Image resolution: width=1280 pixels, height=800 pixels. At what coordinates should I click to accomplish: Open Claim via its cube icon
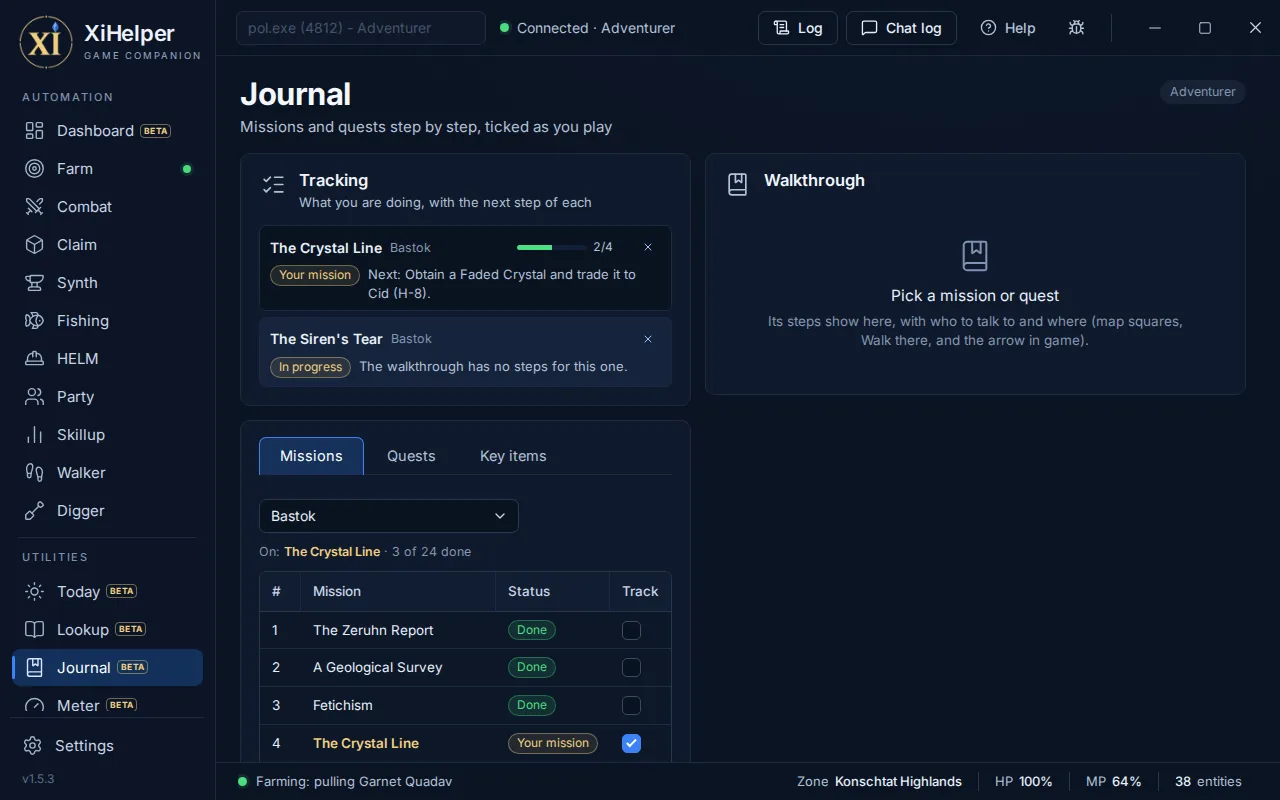(35, 245)
